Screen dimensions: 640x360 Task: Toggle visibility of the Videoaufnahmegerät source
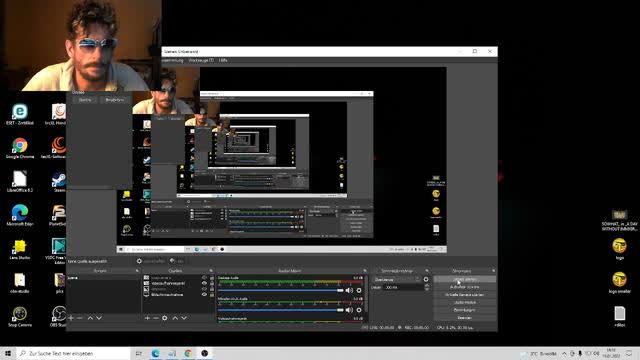pos(204,283)
